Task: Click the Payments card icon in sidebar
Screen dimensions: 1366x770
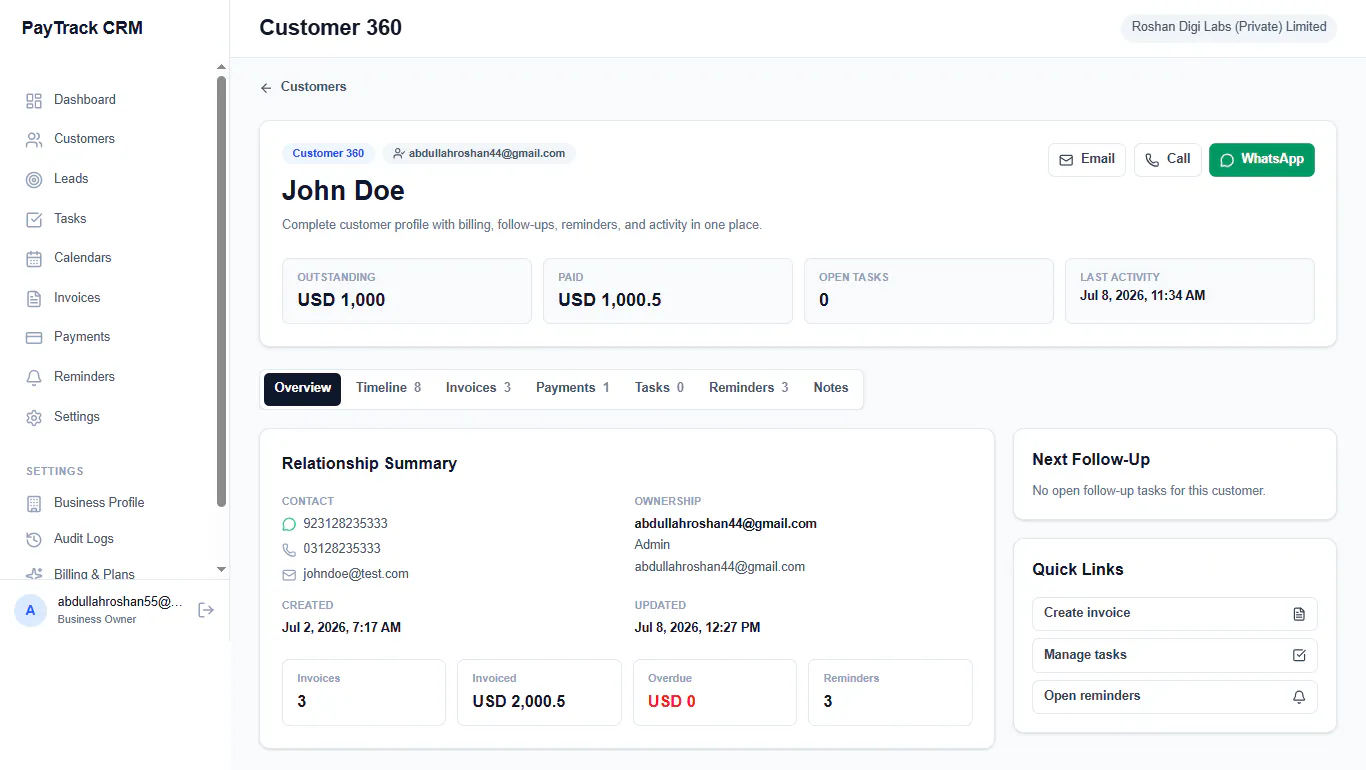Action: [x=34, y=337]
